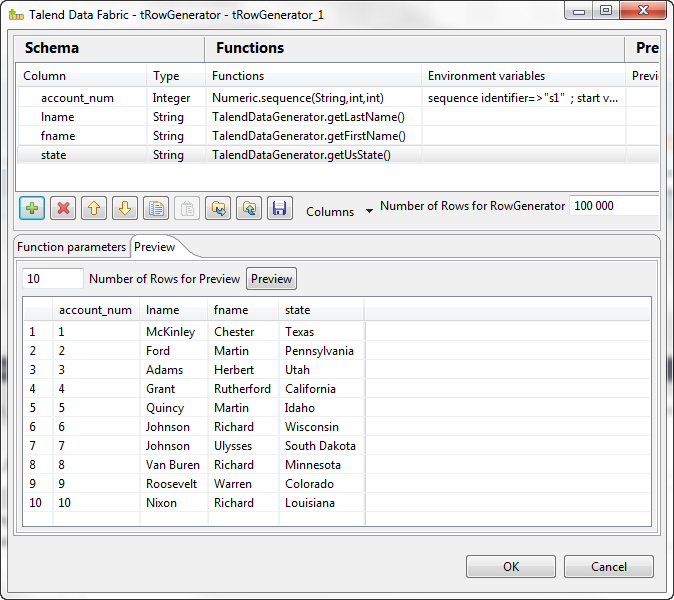674x600 pixels.
Task: Import schema from file icon
Action: 218,208
